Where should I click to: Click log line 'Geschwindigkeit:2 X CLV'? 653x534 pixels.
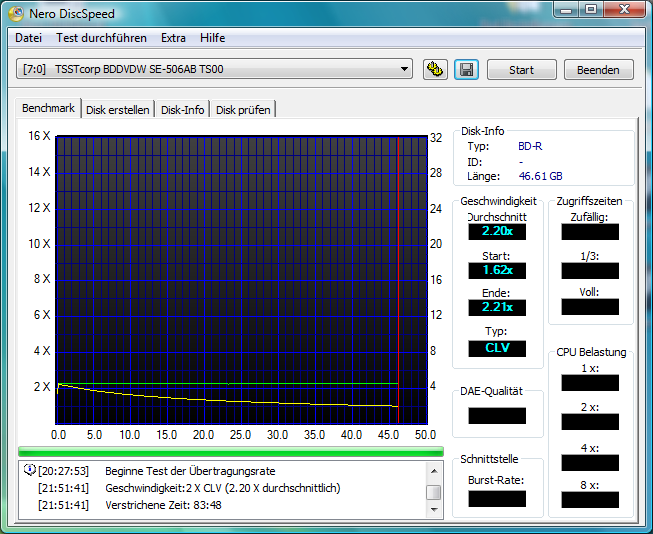[222, 488]
